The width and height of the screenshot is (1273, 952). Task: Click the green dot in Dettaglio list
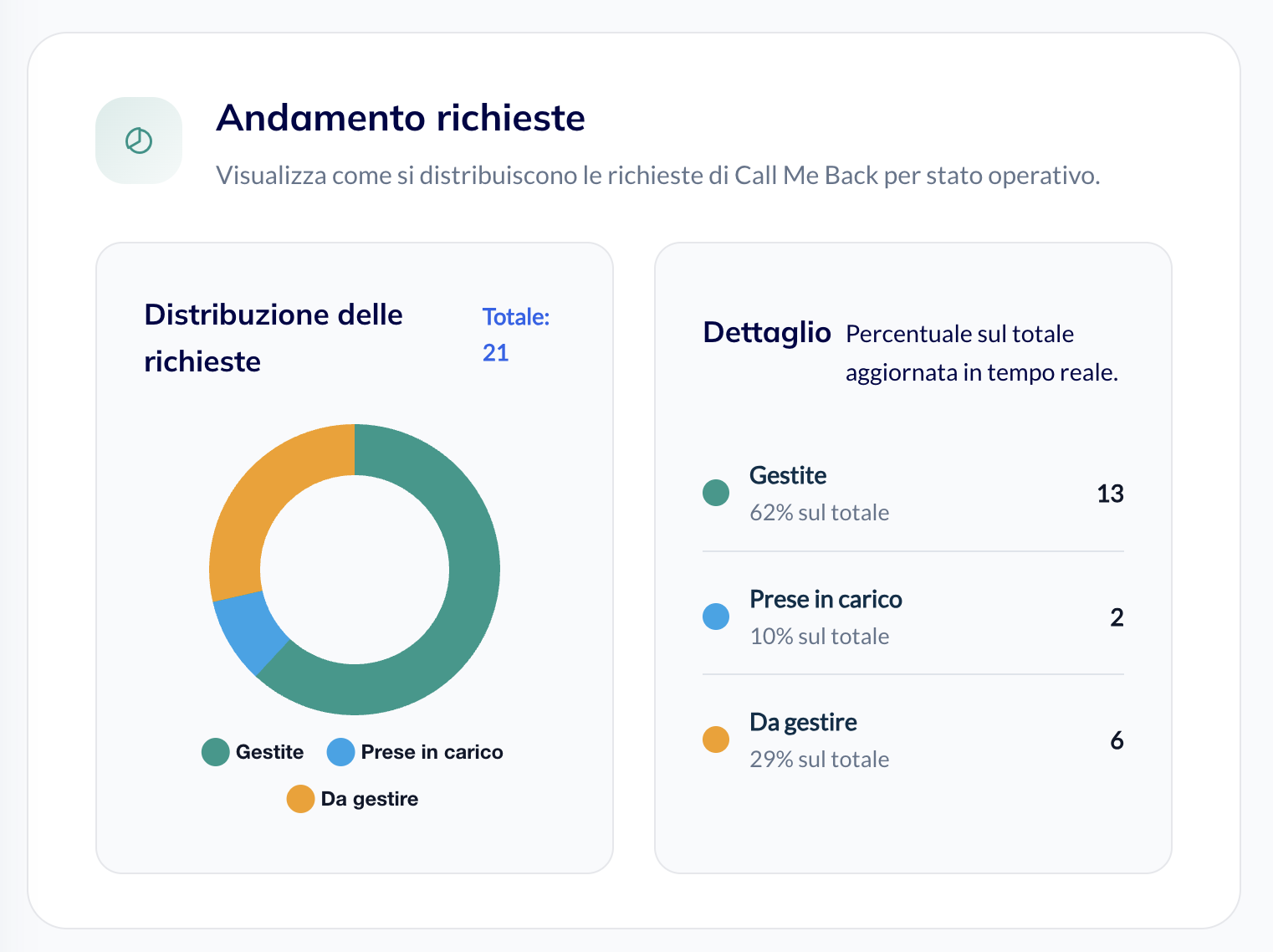(716, 493)
